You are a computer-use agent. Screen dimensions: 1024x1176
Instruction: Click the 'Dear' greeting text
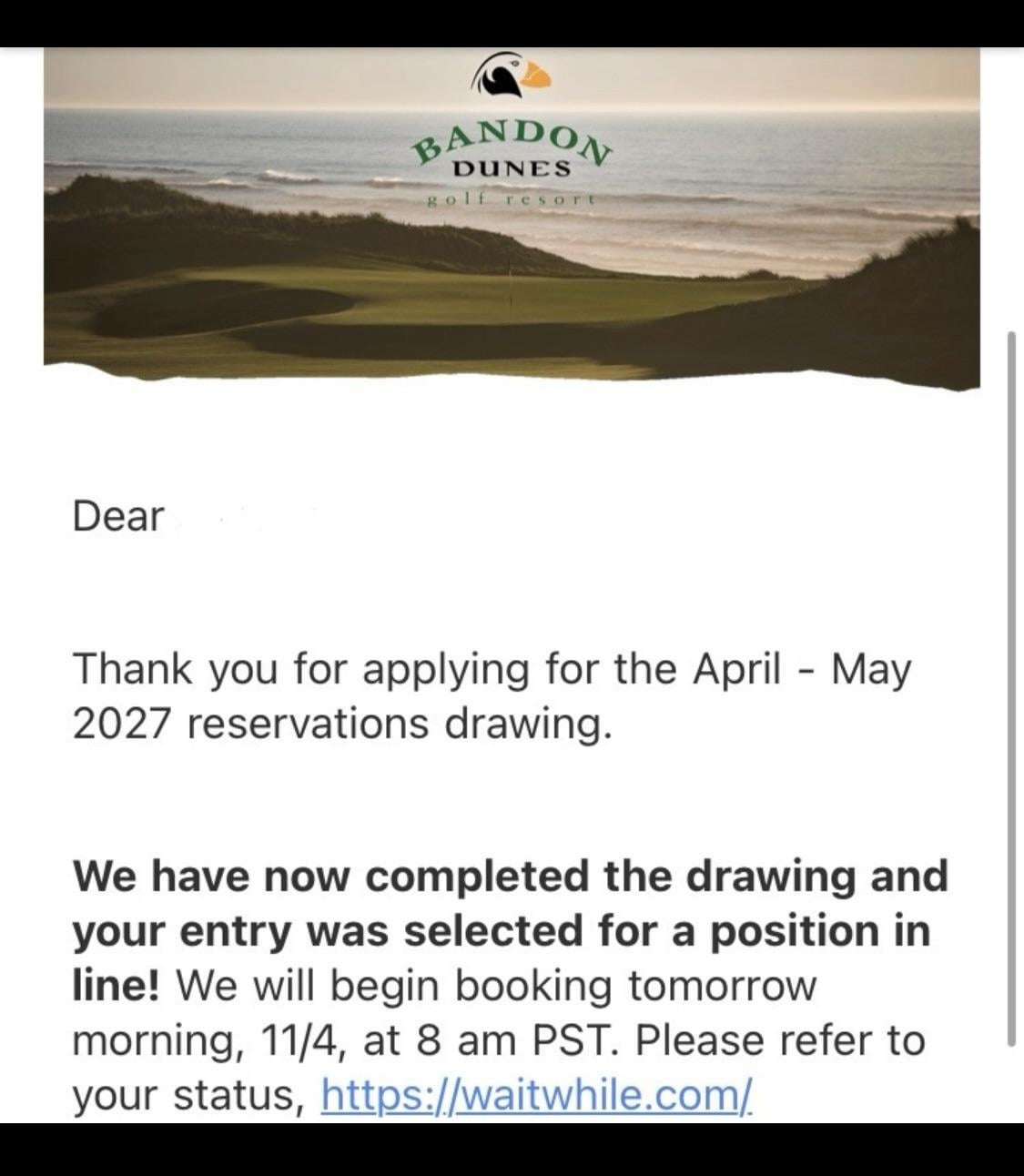pos(118,516)
